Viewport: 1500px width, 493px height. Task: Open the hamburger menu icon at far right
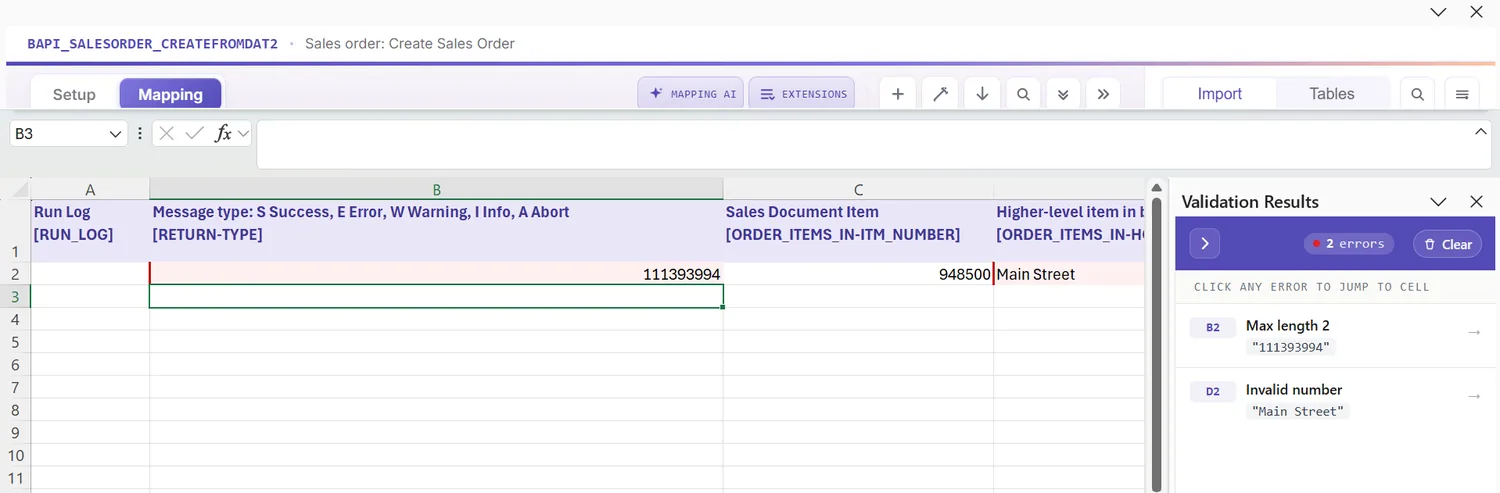click(x=1462, y=94)
